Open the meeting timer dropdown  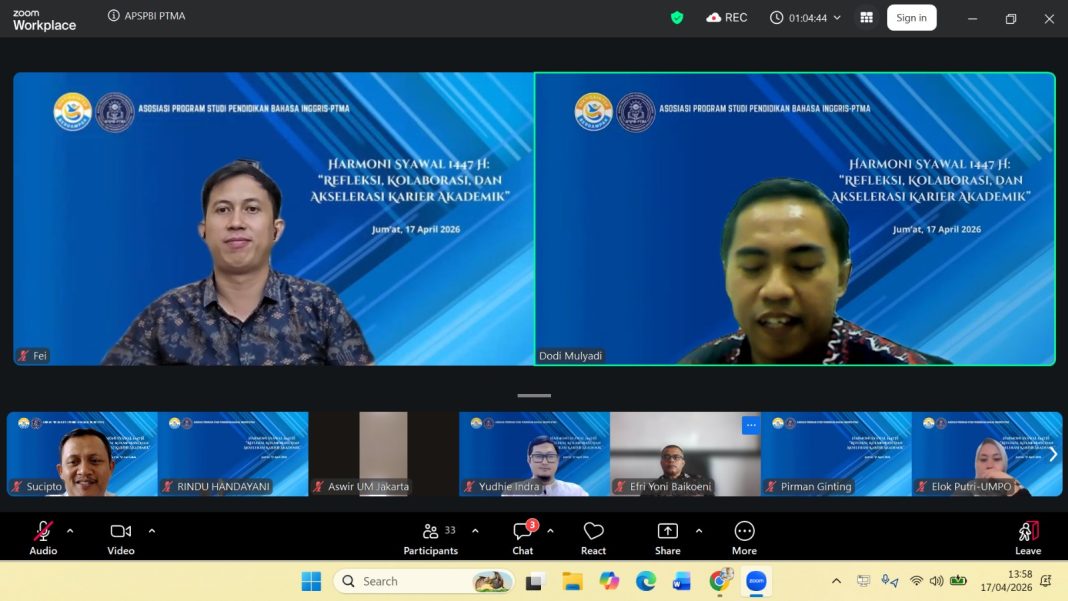[x=806, y=18]
